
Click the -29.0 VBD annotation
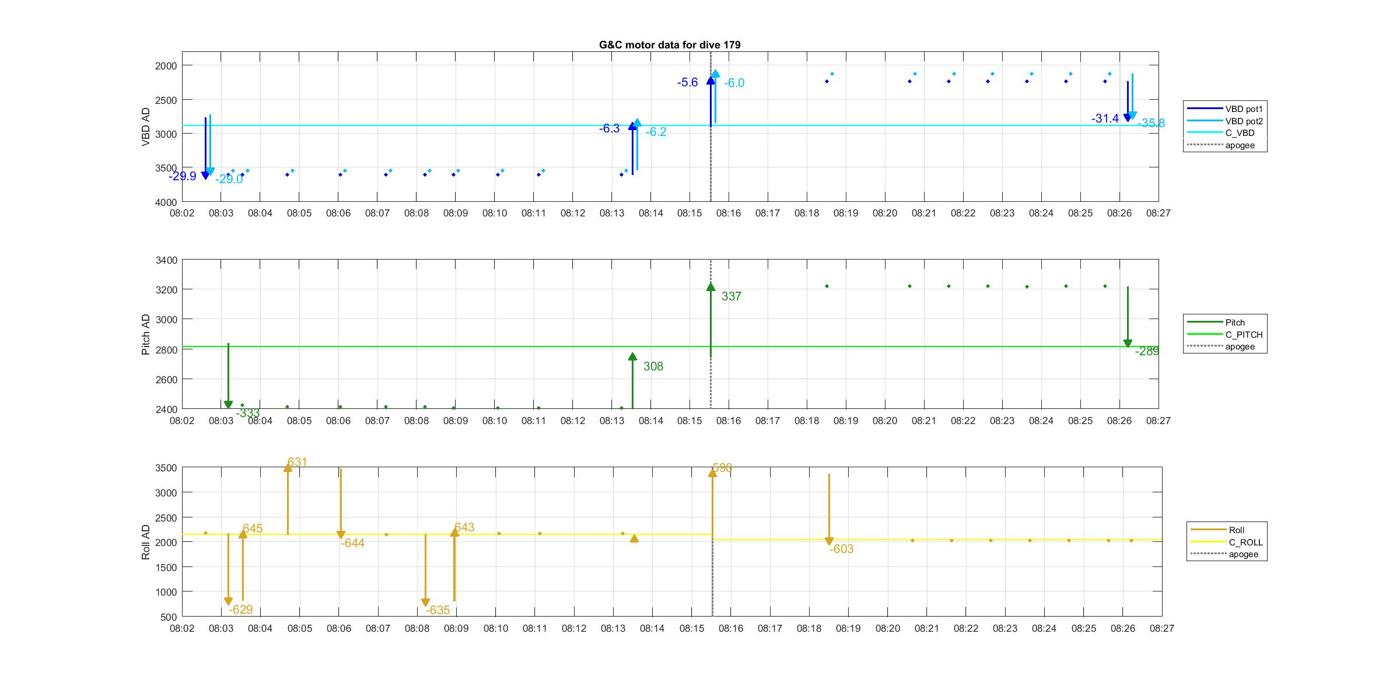tap(229, 179)
